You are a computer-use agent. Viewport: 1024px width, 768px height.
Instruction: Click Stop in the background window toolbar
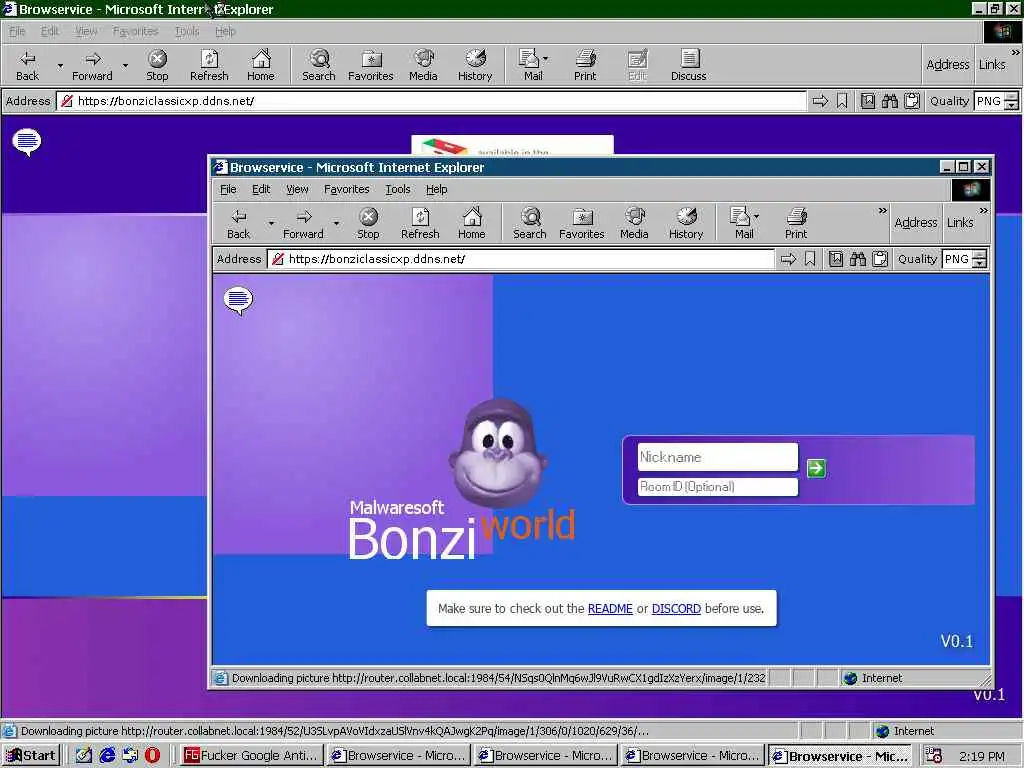click(x=157, y=65)
